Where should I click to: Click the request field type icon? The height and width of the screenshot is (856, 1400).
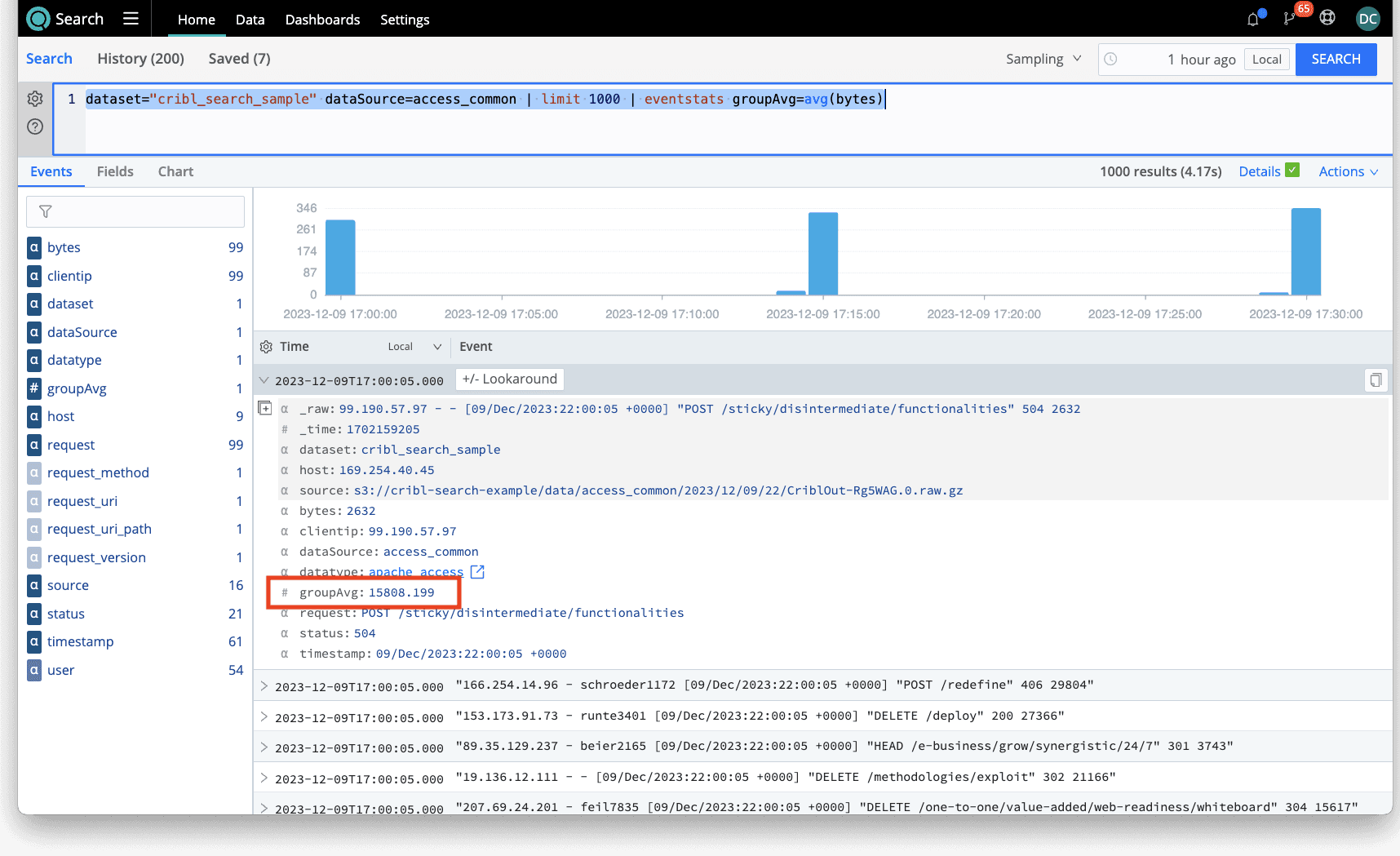point(34,445)
